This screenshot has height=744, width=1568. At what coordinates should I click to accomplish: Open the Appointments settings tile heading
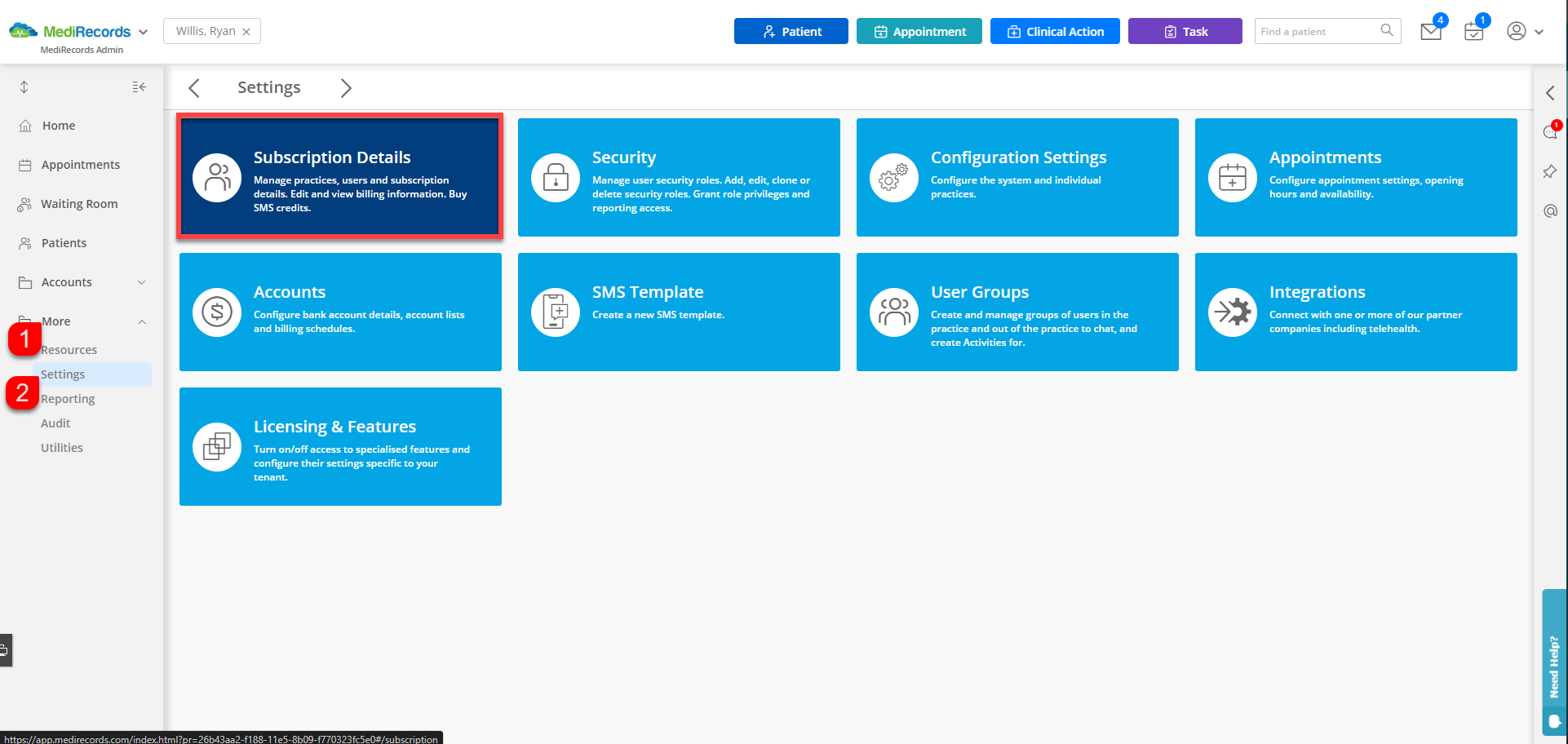[1325, 157]
